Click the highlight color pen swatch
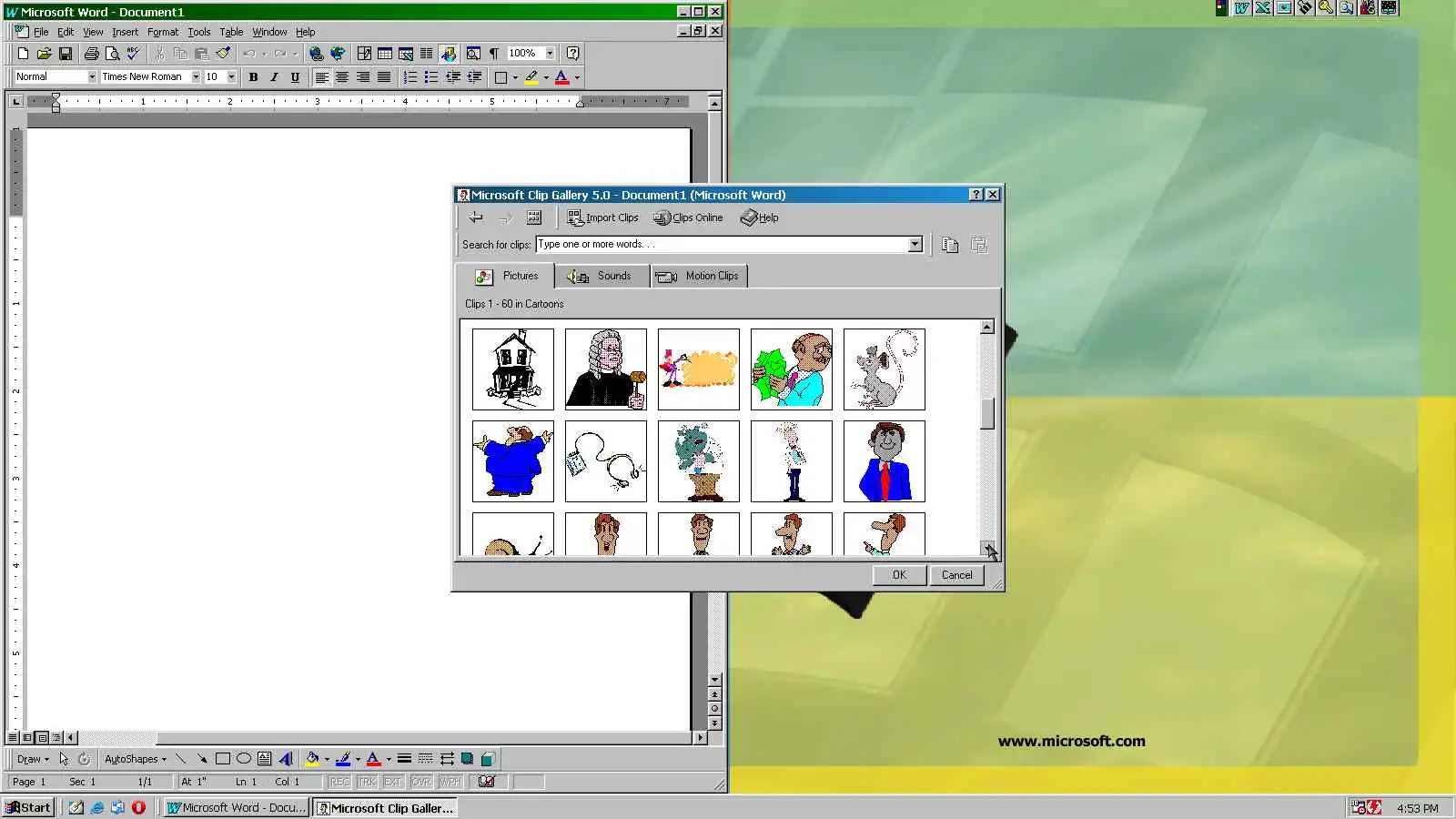Screen dimensions: 1456x819 531,77
